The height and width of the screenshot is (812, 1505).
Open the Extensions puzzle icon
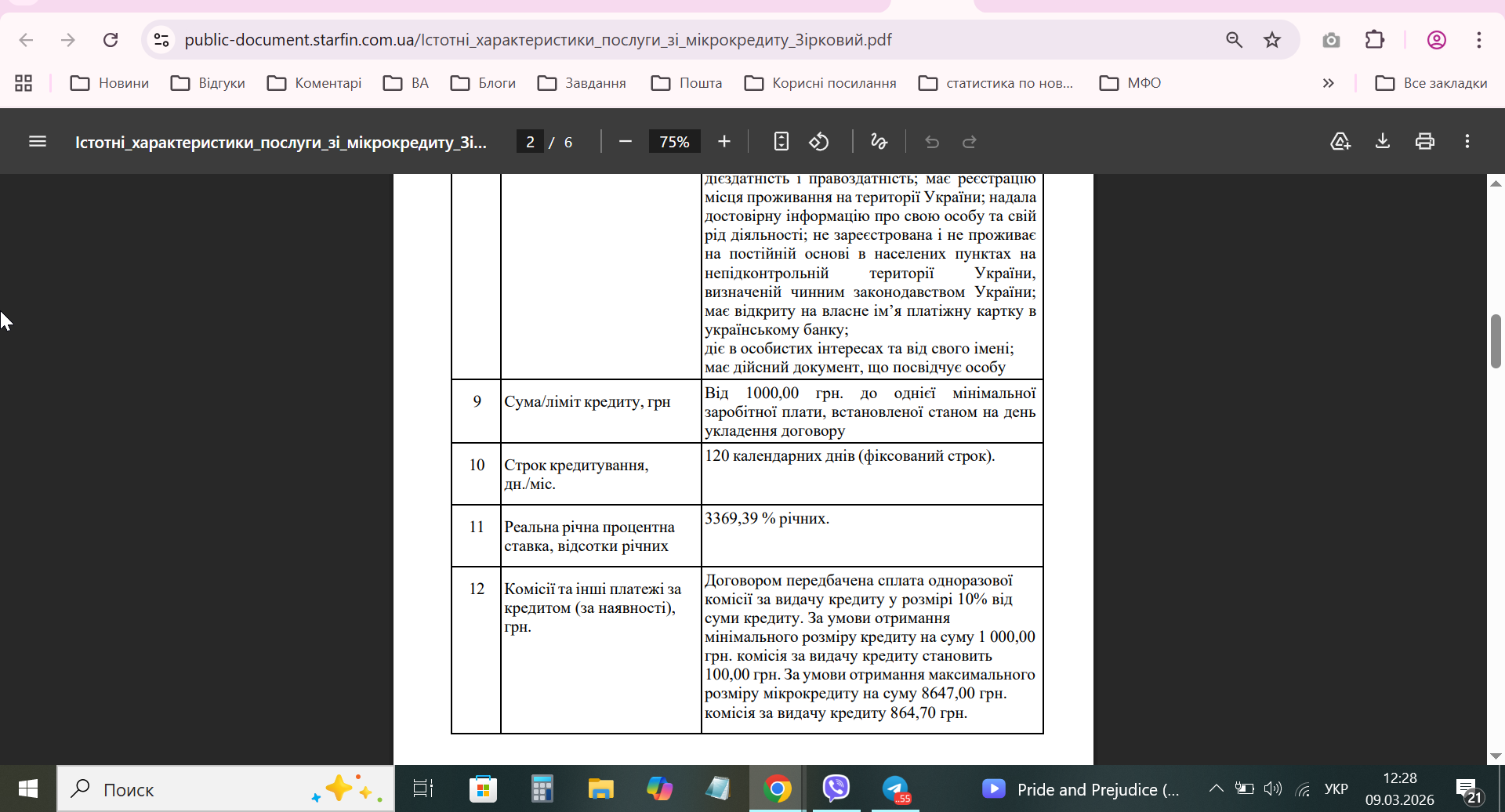click(1375, 40)
